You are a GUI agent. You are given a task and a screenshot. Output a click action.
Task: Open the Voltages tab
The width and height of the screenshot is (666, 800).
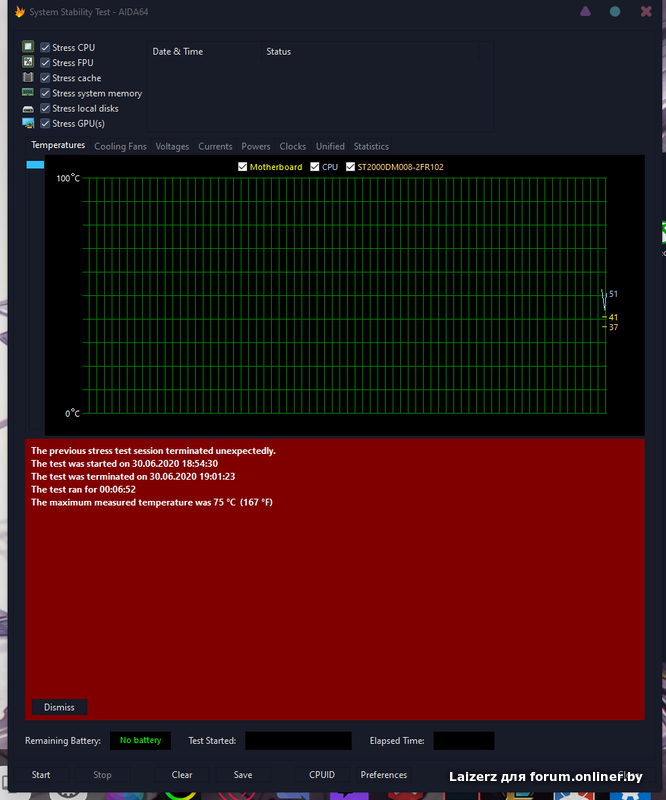[x=172, y=146]
